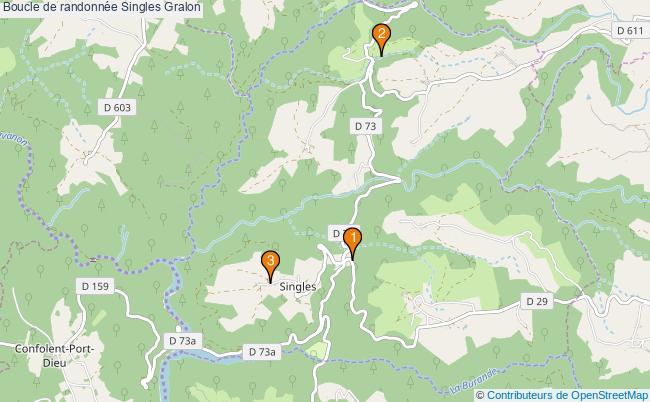Click the D 29 road shield
Viewport: 650px width, 402px height.
click(537, 301)
